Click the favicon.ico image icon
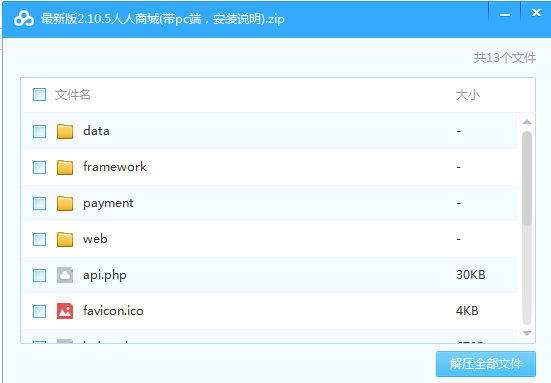 pos(65,311)
